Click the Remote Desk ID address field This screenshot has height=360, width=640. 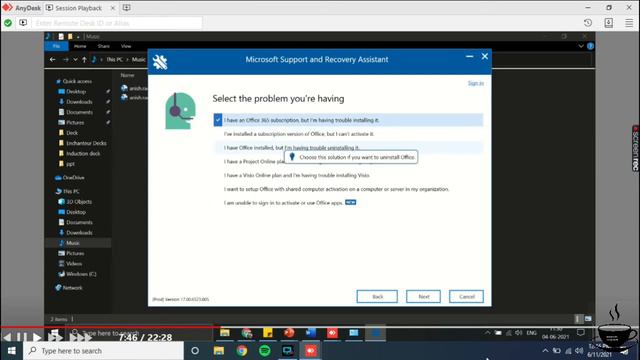coord(117,23)
